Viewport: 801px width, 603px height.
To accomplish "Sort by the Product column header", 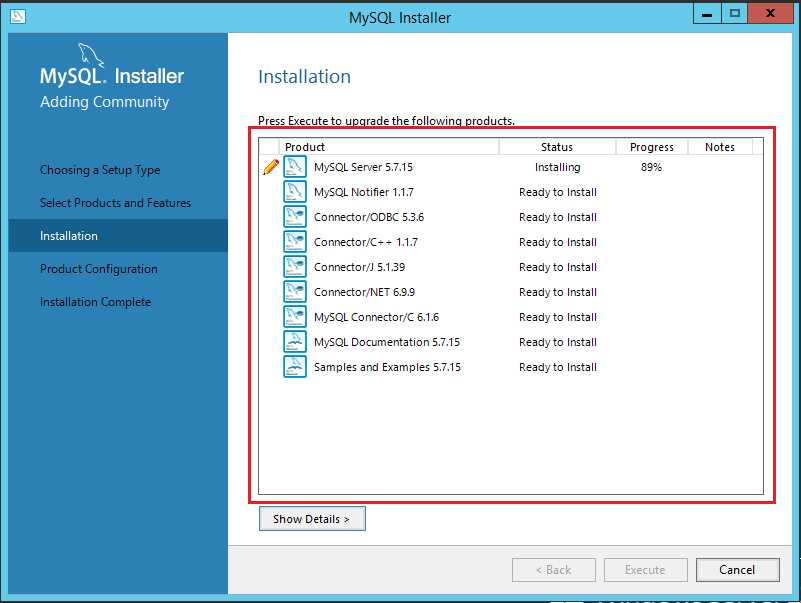I will (389, 147).
